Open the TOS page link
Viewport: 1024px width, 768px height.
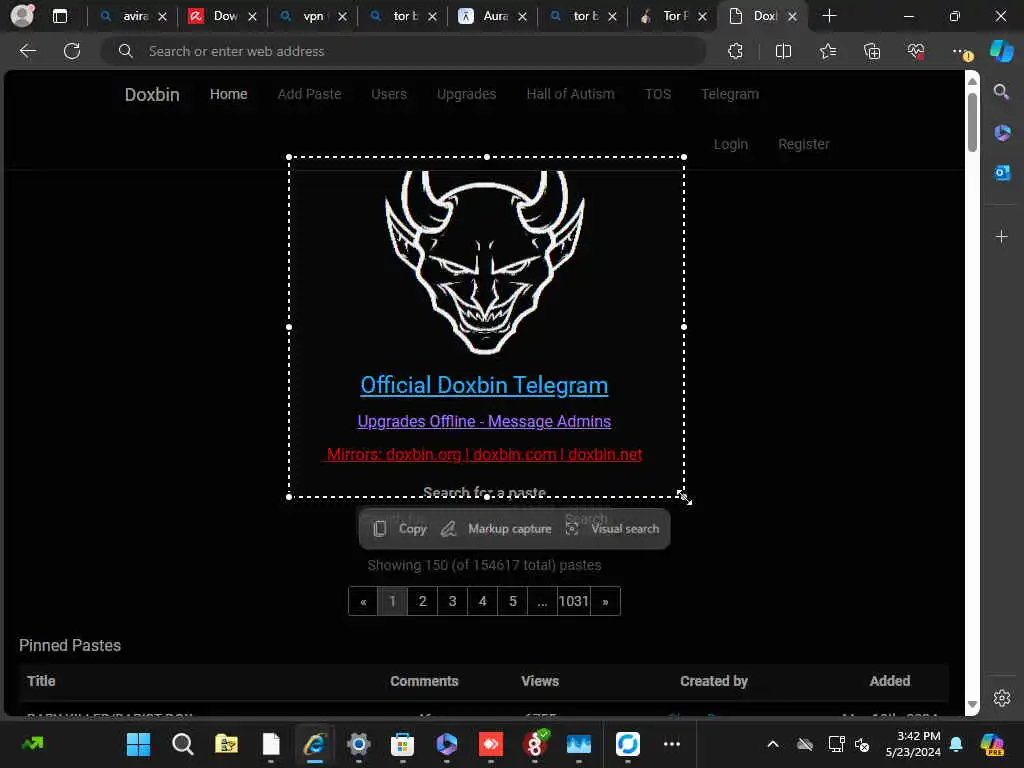tap(658, 94)
